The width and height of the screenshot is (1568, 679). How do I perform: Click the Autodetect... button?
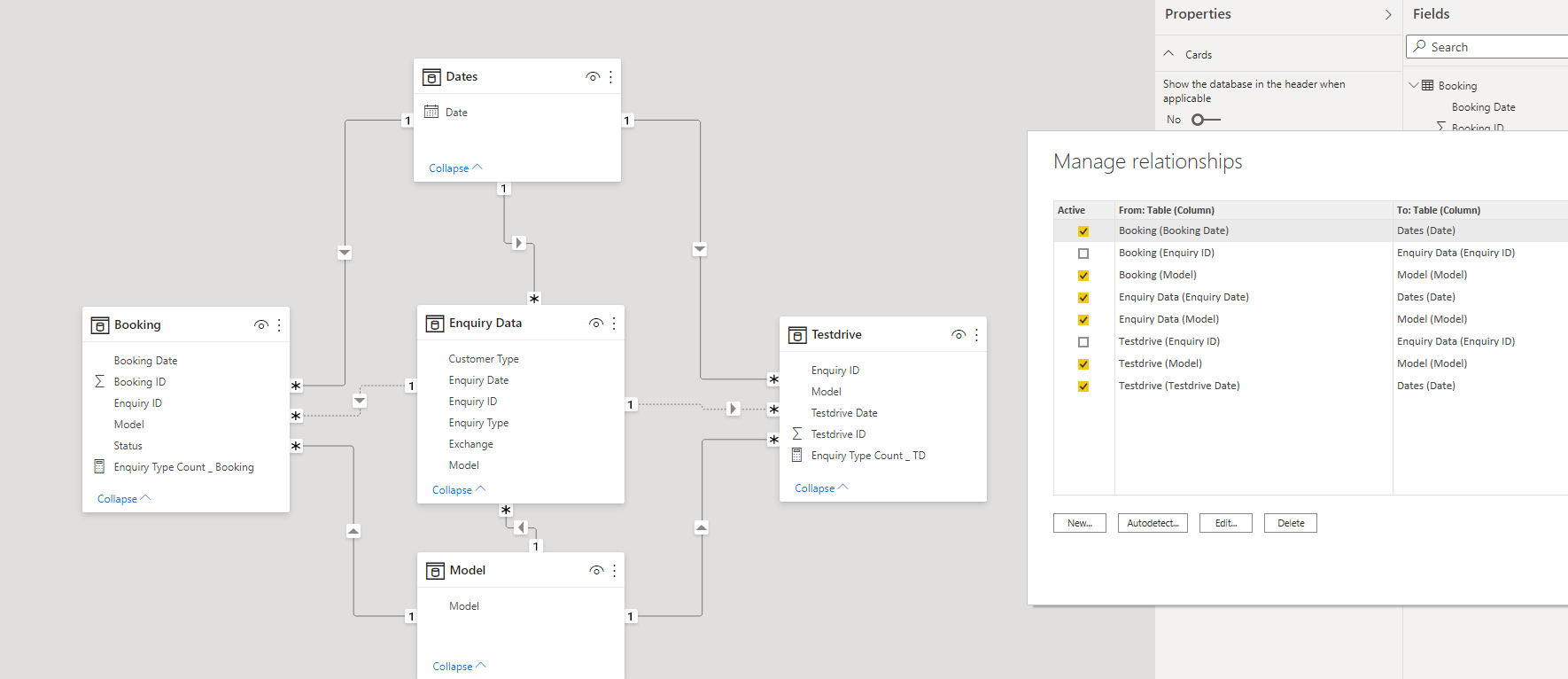click(x=1153, y=523)
